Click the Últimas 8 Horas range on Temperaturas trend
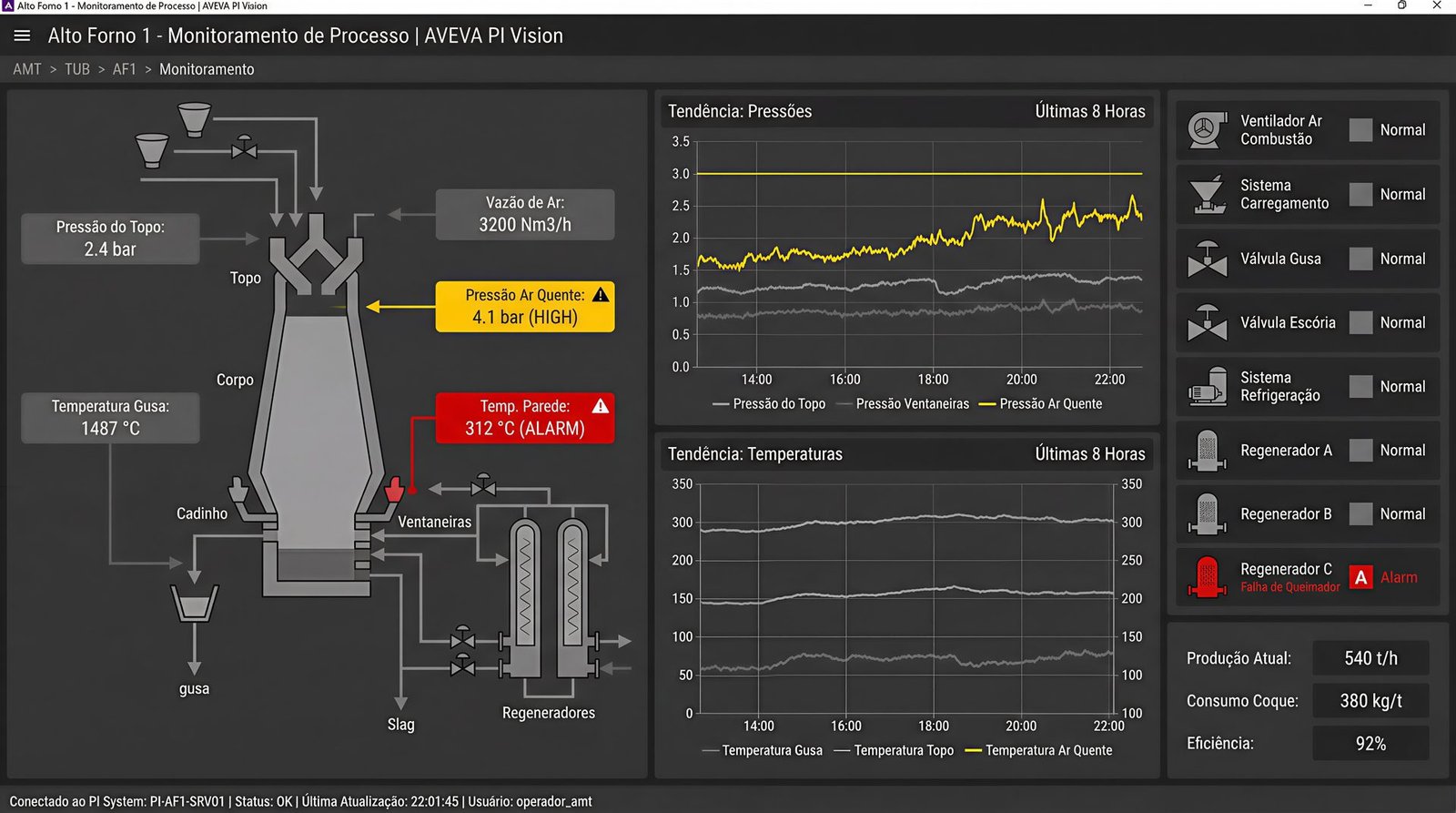This screenshot has height=813, width=1456. (1090, 453)
